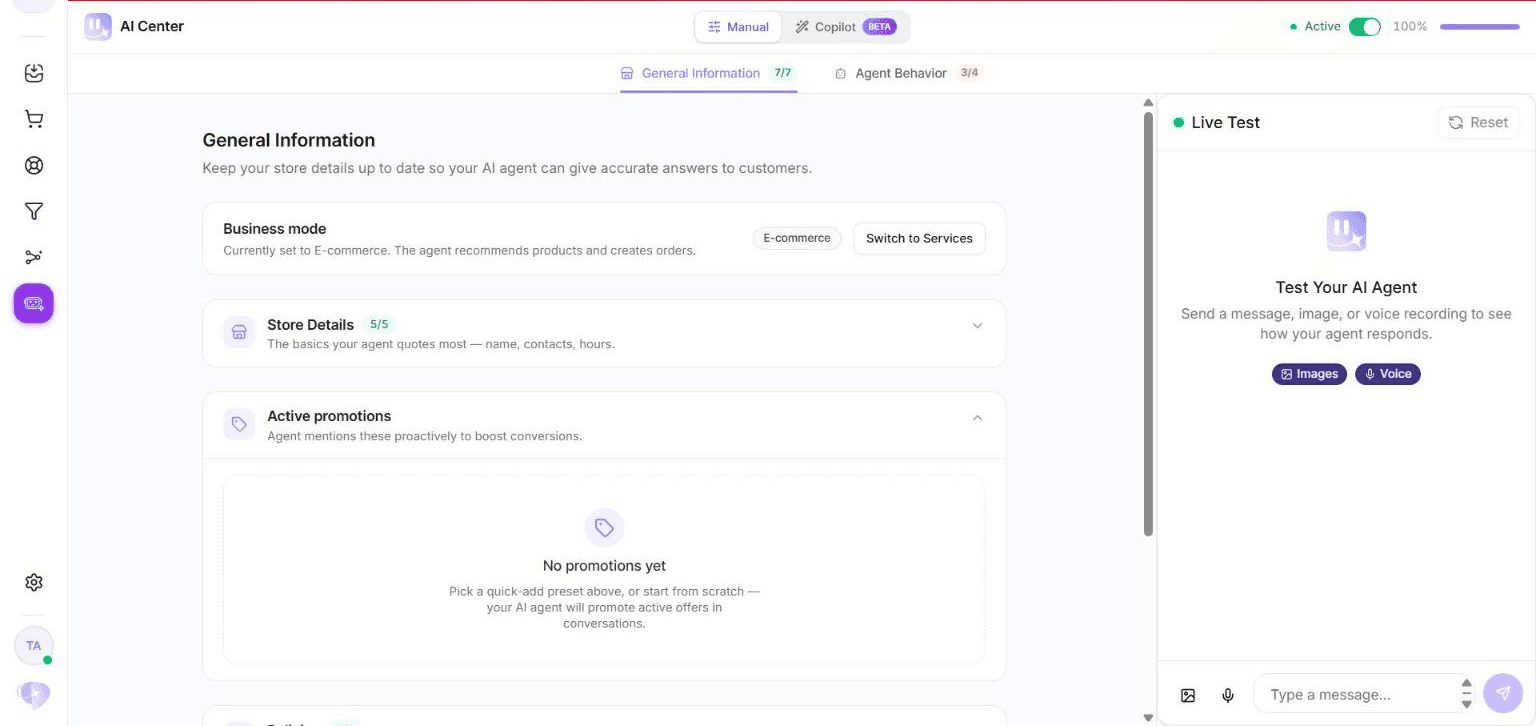Open settings gear in the sidebar

tap(34, 582)
